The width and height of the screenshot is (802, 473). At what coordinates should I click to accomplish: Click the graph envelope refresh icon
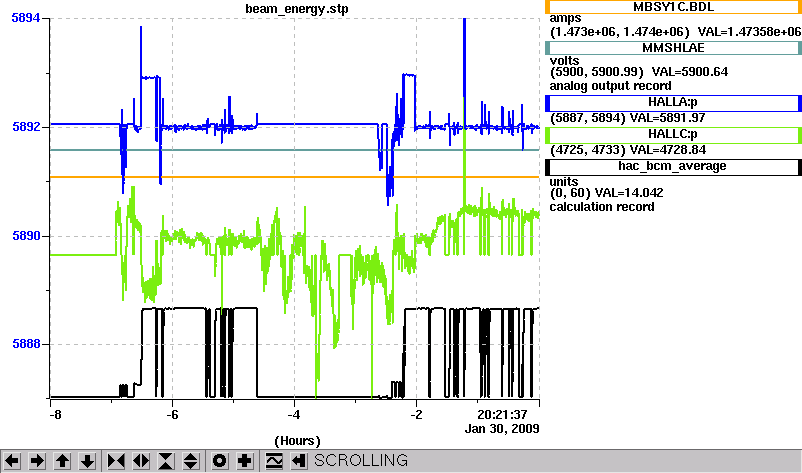(274, 461)
